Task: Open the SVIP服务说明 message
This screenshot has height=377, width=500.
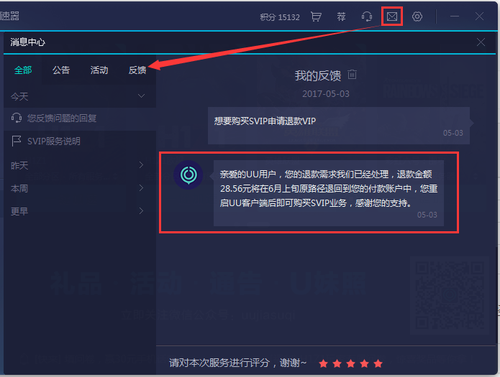Action: point(80,141)
